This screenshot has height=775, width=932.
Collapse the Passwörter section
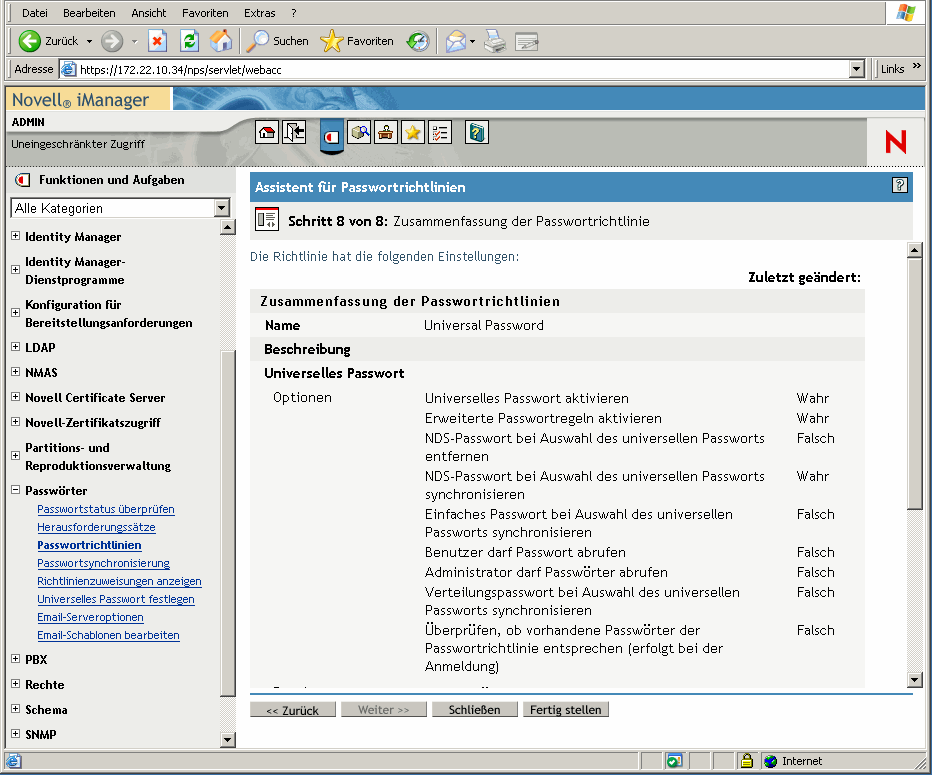(x=15, y=491)
